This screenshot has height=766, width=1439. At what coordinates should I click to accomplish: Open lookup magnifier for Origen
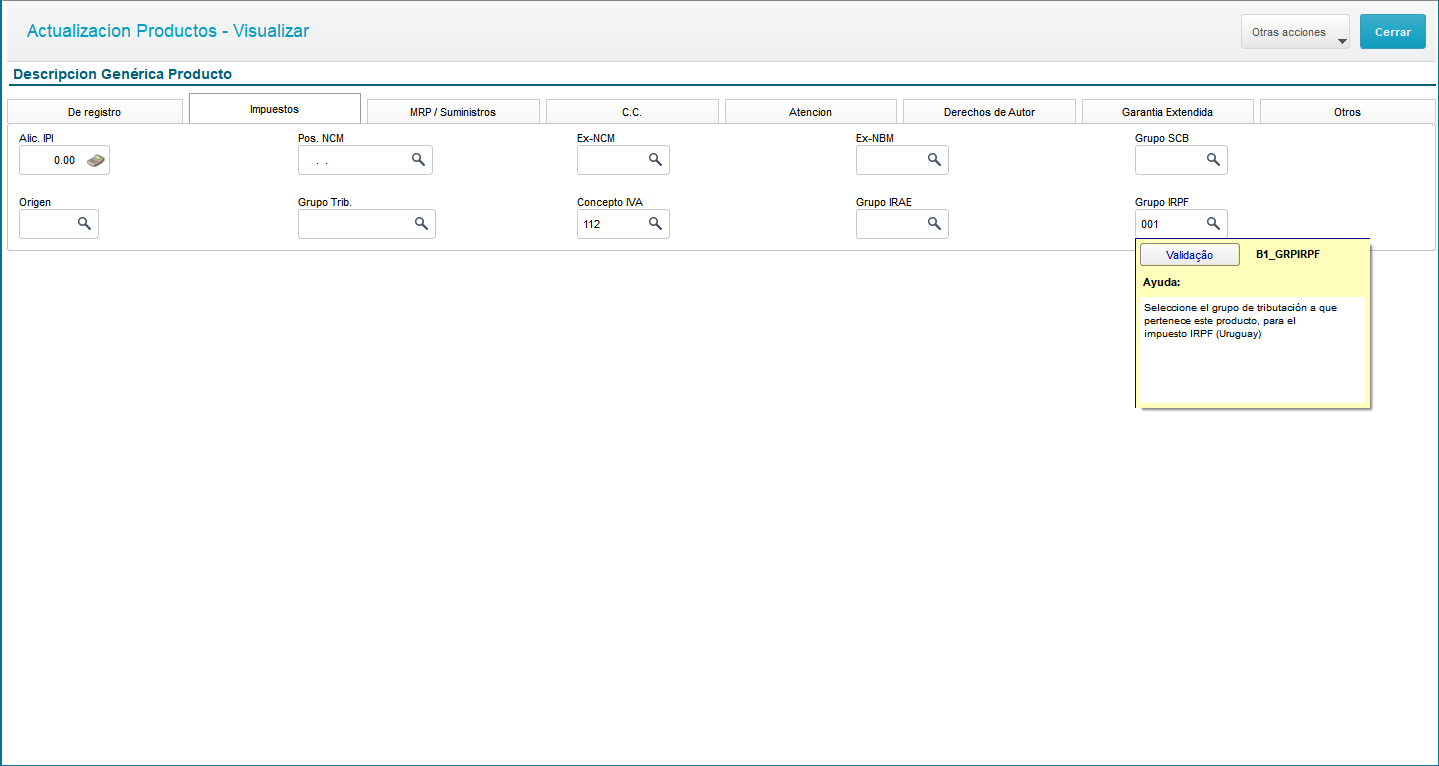click(x=85, y=223)
